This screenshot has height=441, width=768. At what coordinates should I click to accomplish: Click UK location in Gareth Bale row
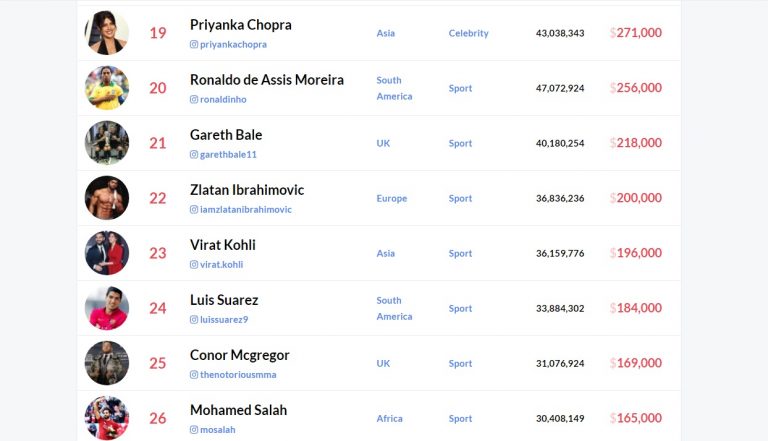coord(383,143)
